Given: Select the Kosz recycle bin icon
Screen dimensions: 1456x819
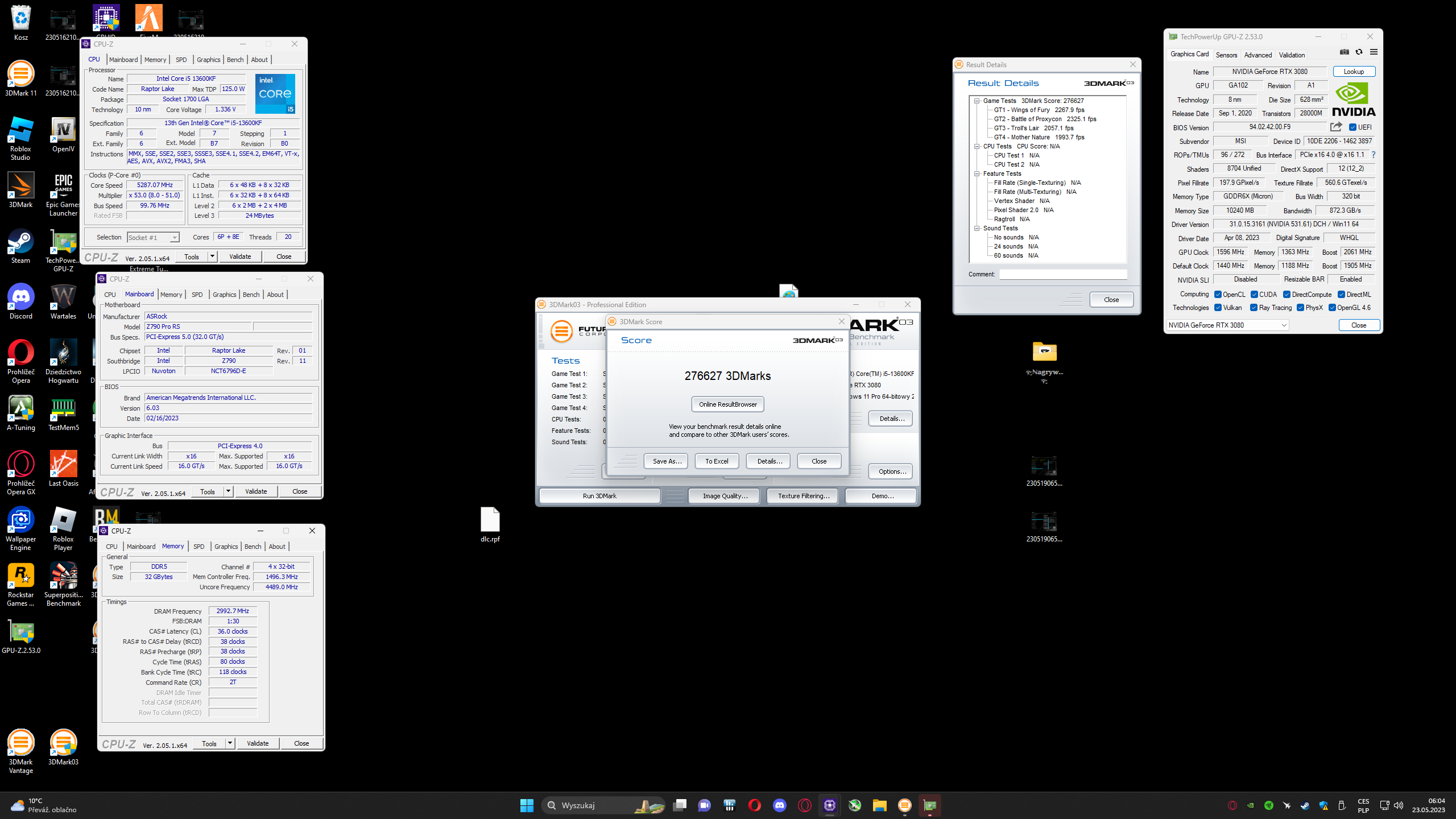Looking at the screenshot, I should click(21, 23).
